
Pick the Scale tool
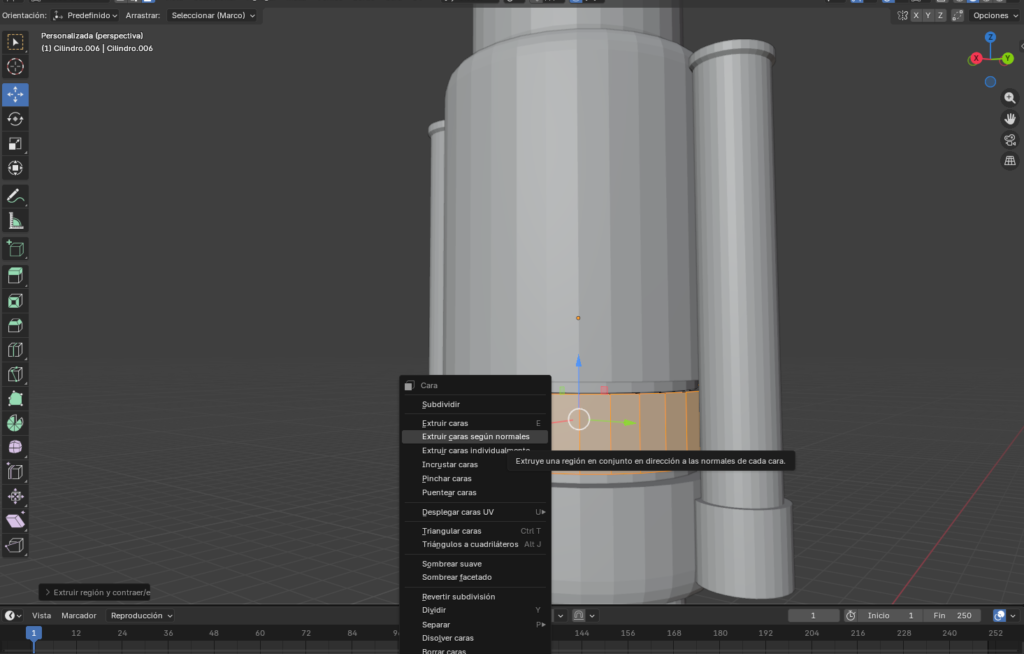(15, 144)
